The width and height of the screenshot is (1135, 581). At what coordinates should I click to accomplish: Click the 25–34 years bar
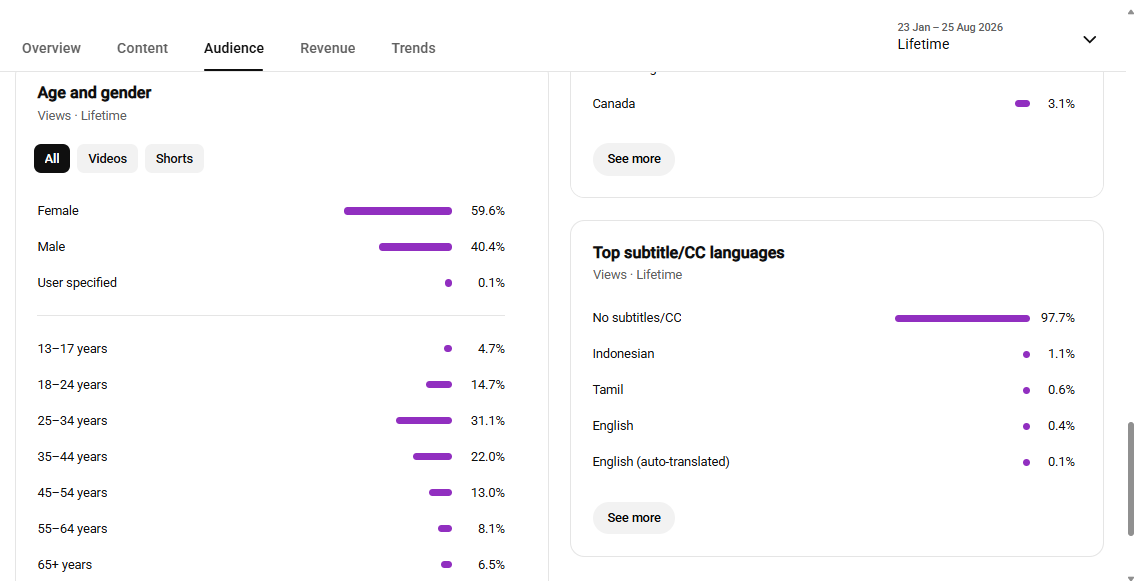click(424, 421)
